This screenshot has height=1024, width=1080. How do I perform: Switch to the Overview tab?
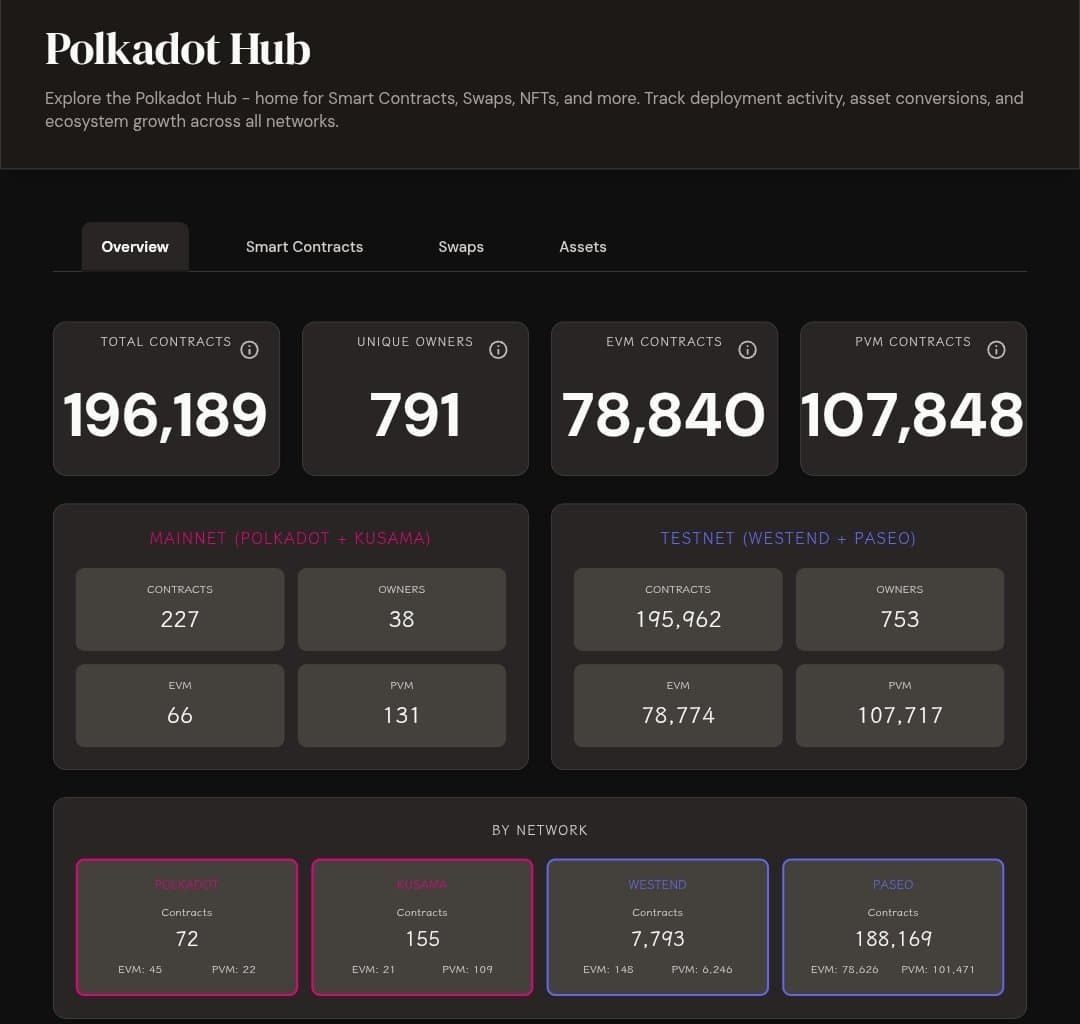pyautogui.click(x=135, y=247)
